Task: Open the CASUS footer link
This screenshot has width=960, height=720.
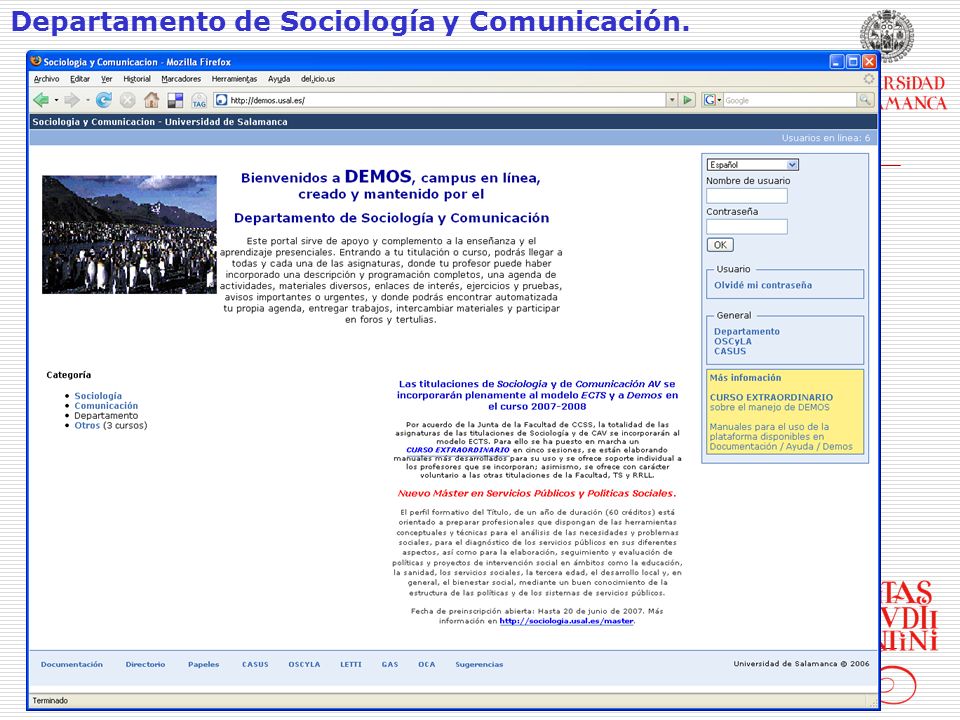Action: click(255, 664)
